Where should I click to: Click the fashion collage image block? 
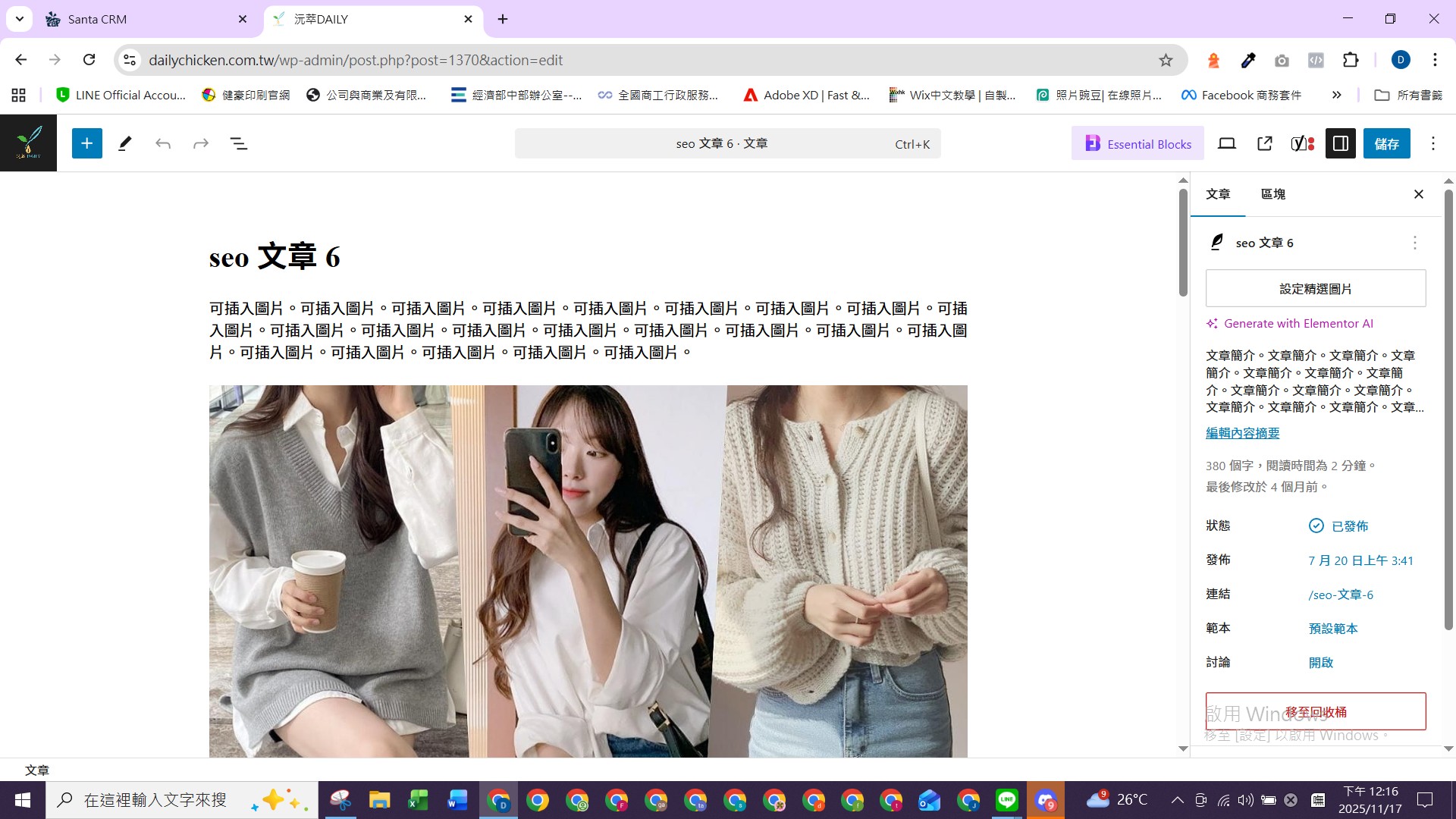pyautogui.click(x=588, y=570)
